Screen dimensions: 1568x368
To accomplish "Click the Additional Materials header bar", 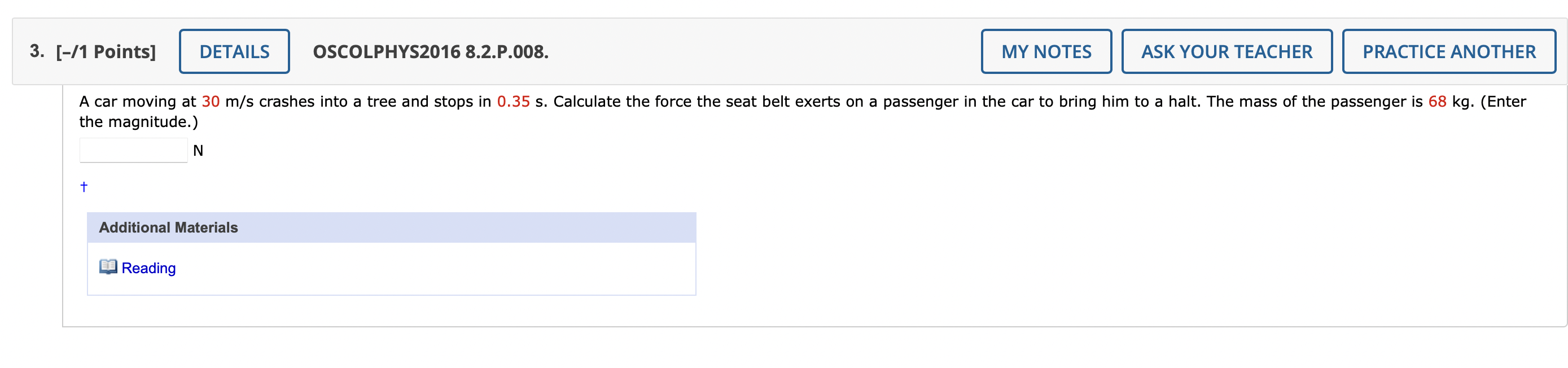I will pyautogui.click(x=391, y=227).
